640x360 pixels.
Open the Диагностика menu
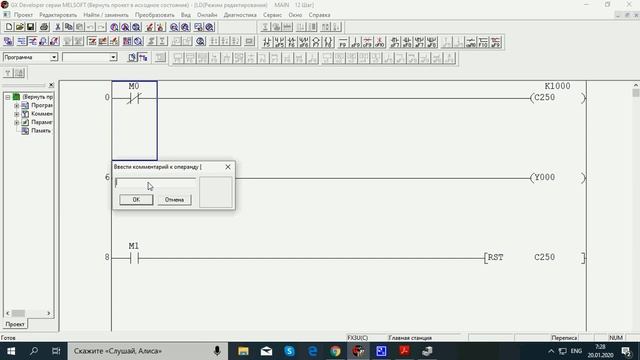(x=240, y=15)
